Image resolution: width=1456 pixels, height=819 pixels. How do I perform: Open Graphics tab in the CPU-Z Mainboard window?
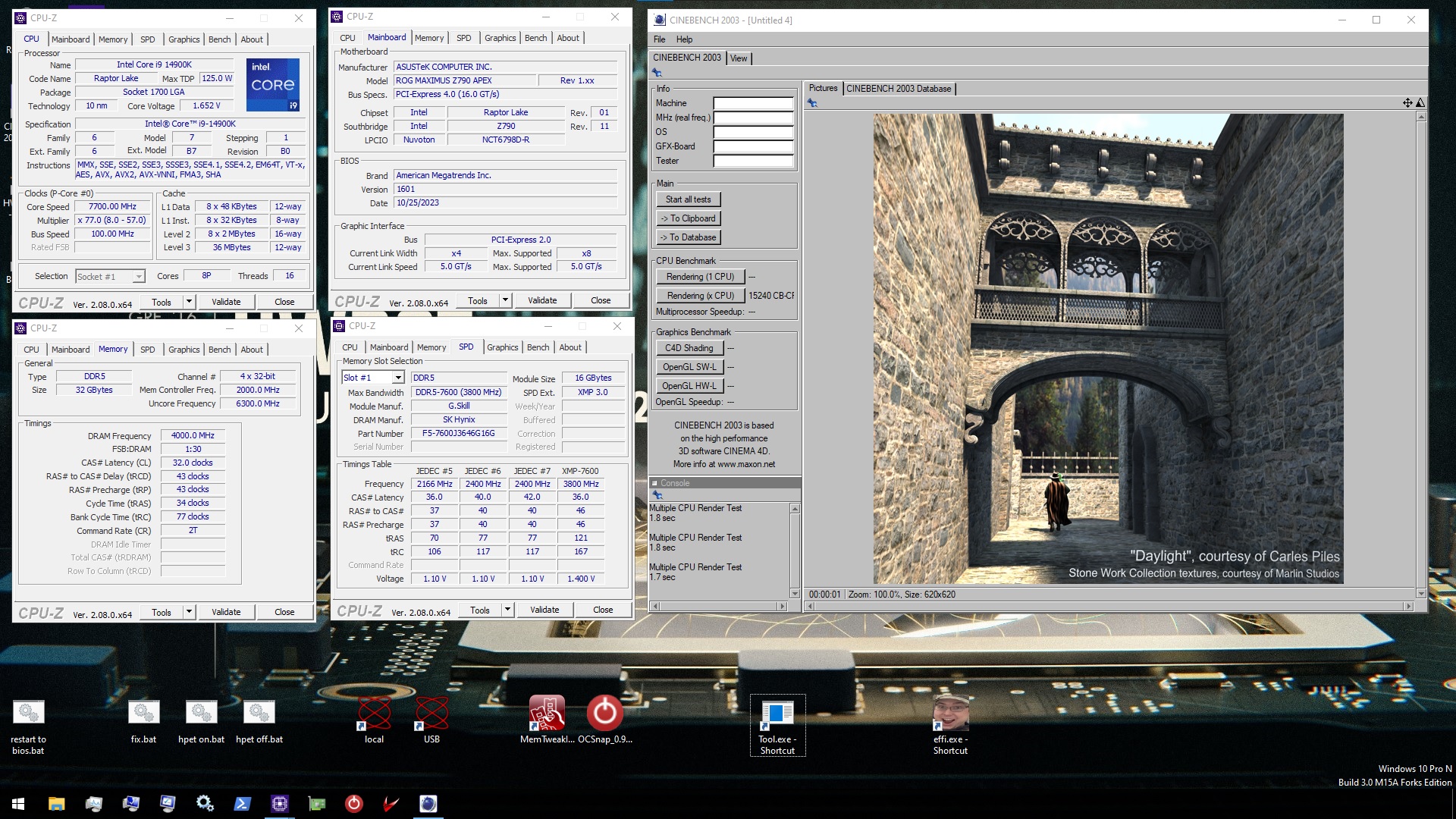(500, 38)
